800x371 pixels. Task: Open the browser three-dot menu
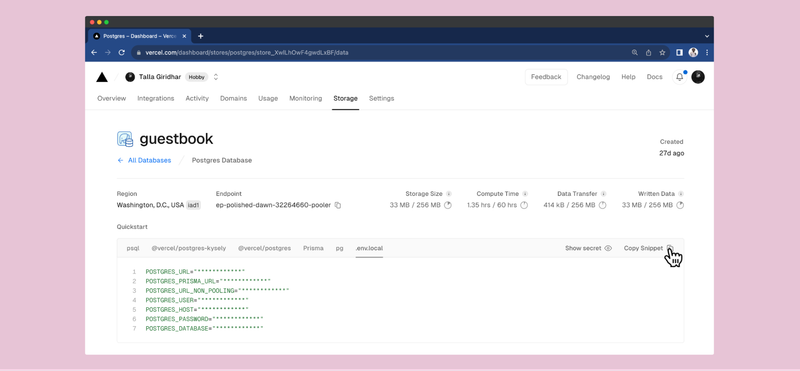[707, 53]
